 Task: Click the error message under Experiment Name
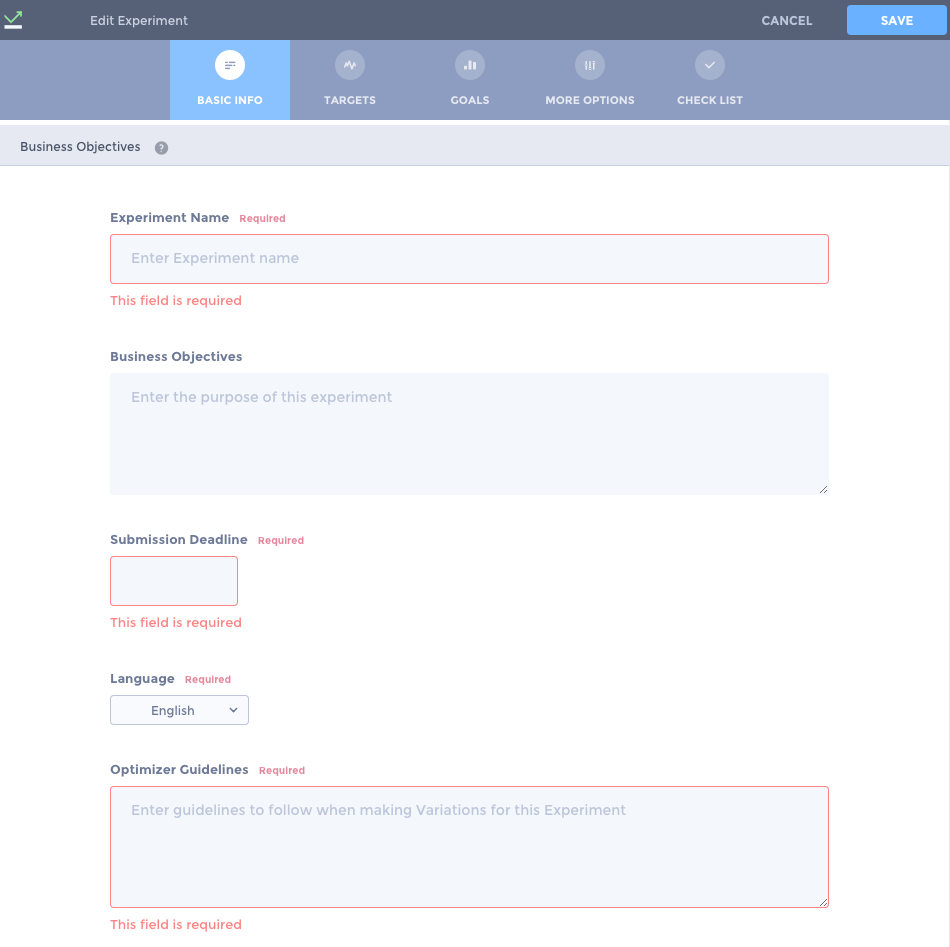(176, 301)
